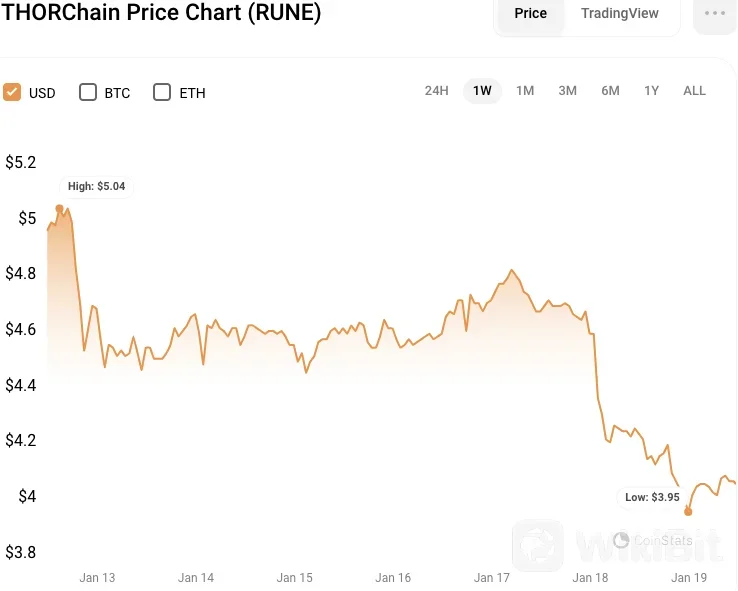The image size is (738, 591).
Task: Select the 1Y time range
Action: pos(651,91)
